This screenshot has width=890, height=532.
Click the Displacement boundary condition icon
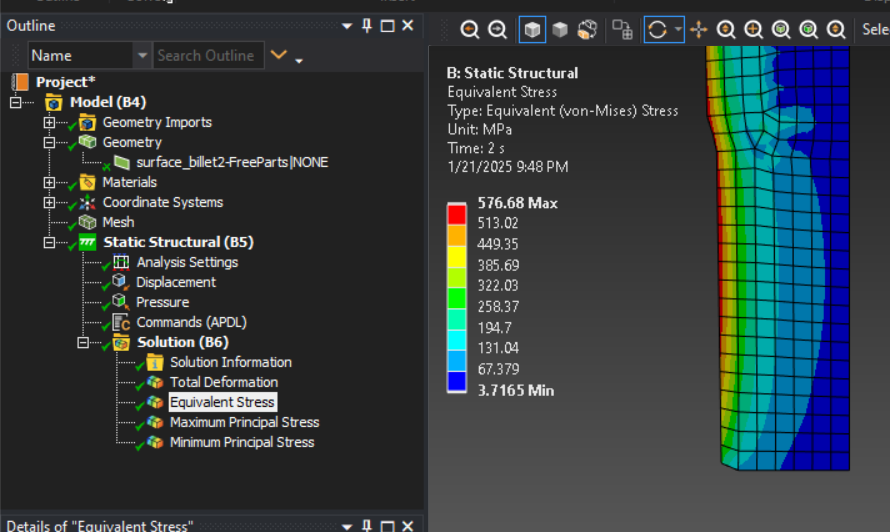[121, 282]
